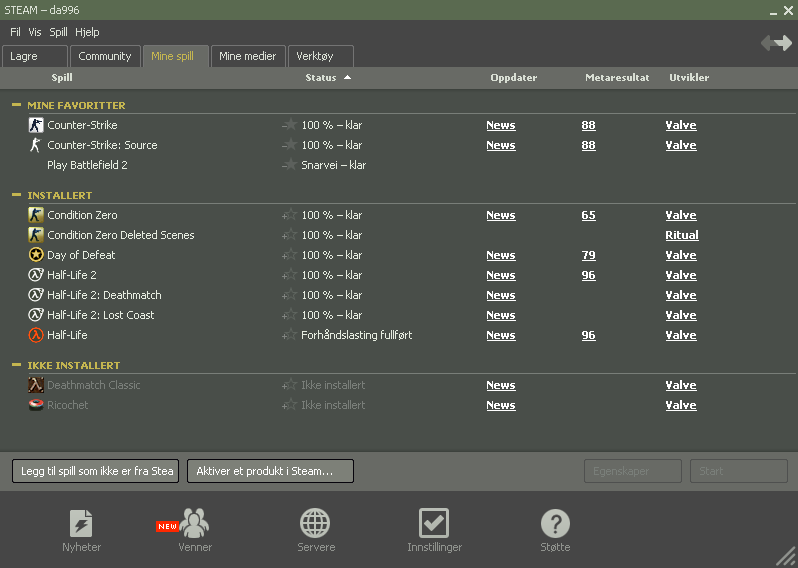This screenshot has width=798, height=568.
Task: Open the Vis menu
Action: tap(35, 32)
